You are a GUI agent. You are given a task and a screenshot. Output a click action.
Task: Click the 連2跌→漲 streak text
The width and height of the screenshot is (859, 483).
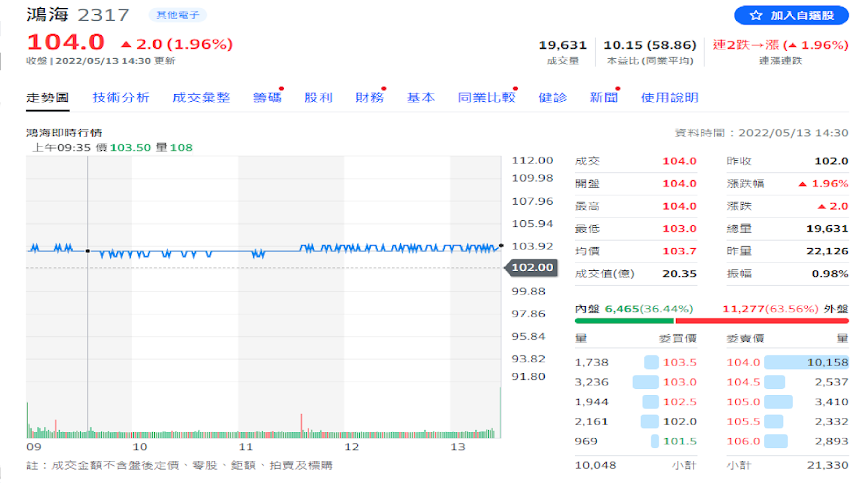coord(780,45)
